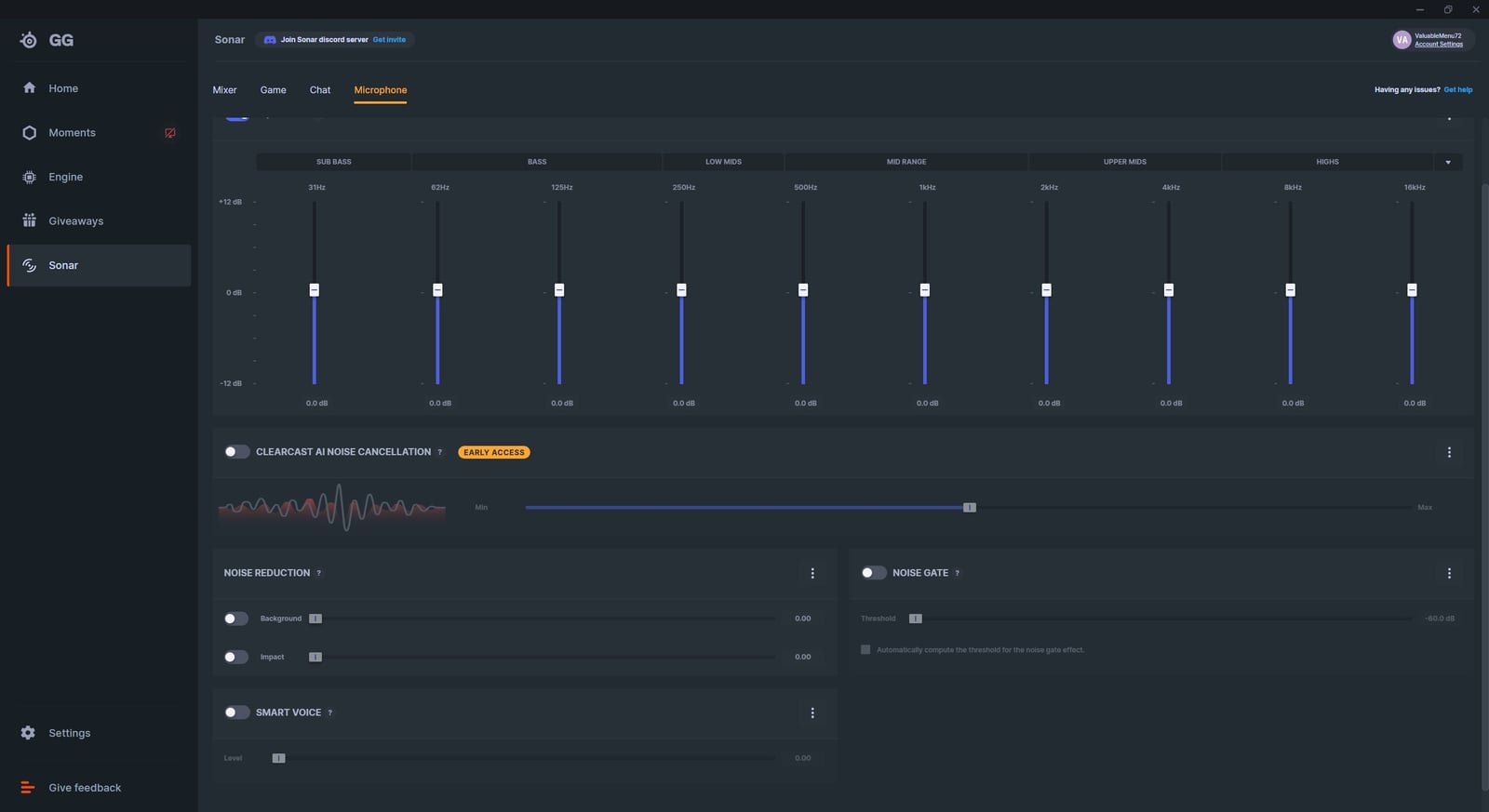Screen dimensions: 1489x812
Task: Go to the Engine section
Action: coord(65,177)
